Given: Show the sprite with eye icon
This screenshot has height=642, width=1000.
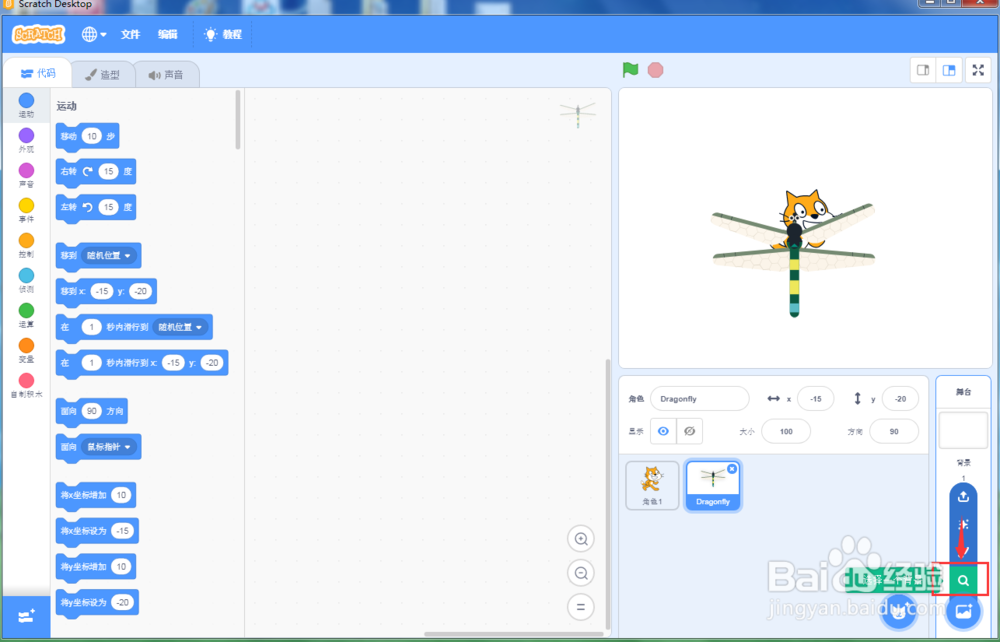Looking at the screenshot, I should click(663, 432).
